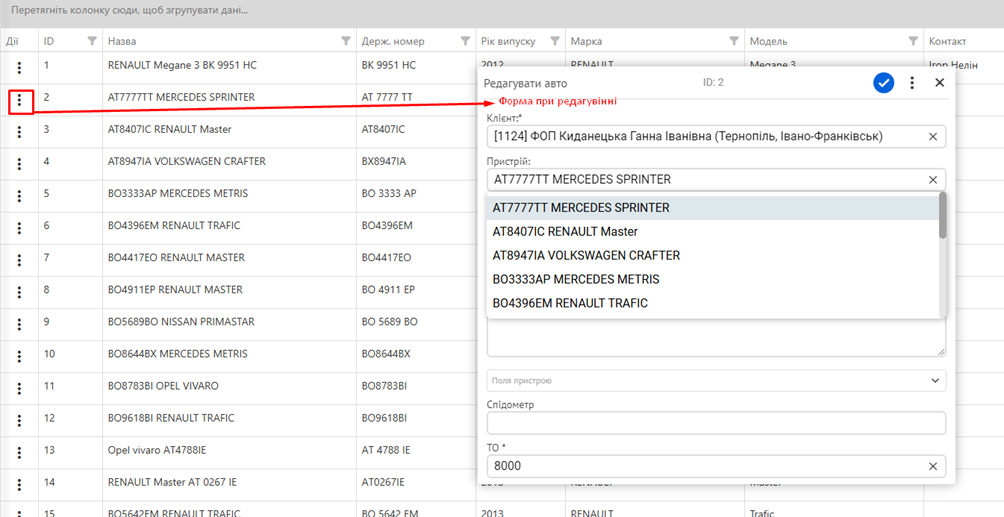Open actions menu for AT8947IA VOLKSWAGEN CRAFTER row
This screenshot has width=1004, height=517.
20,164
